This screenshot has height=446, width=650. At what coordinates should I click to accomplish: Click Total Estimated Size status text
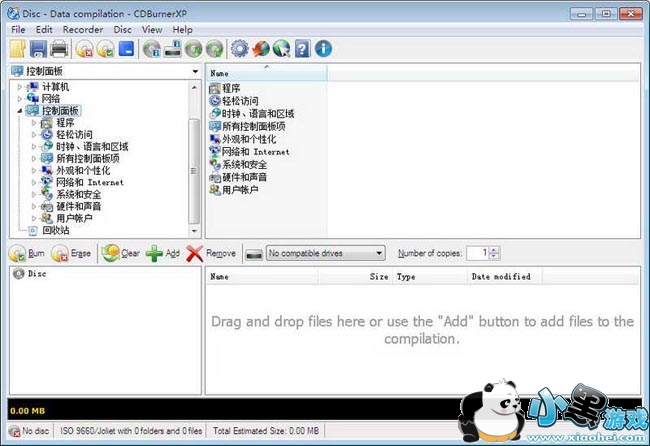(266, 431)
